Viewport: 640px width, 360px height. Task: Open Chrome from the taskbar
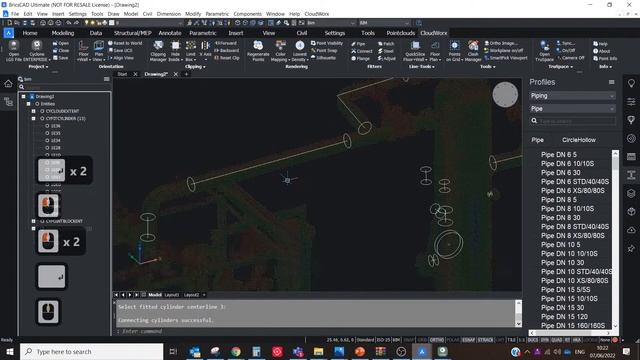[236, 351]
